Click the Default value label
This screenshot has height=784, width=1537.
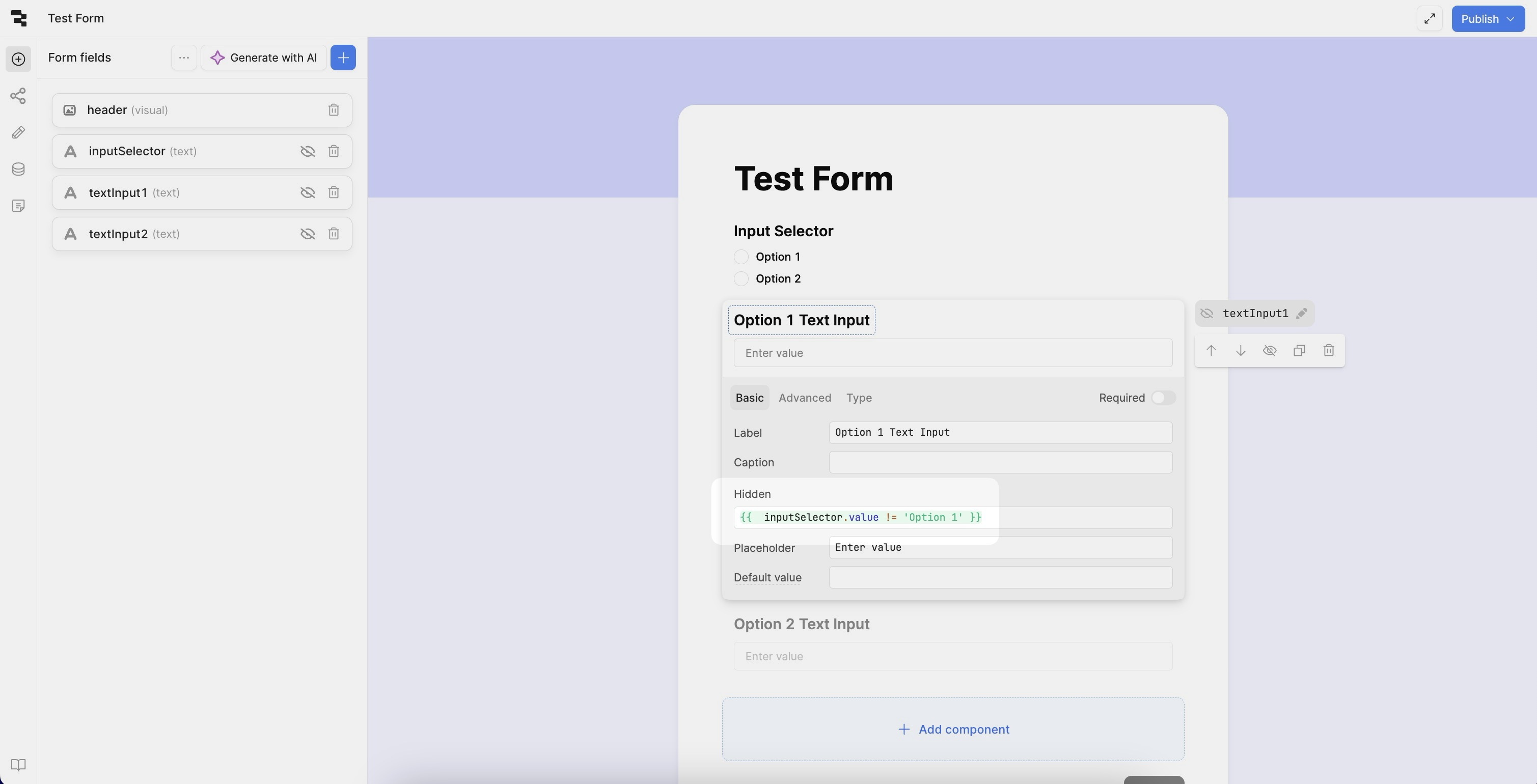click(x=767, y=577)
